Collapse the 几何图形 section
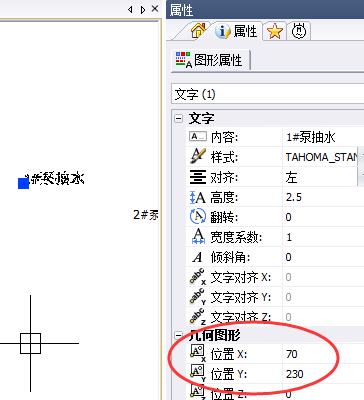This screenshot has width=364, height=400. [x=179, y=335]
